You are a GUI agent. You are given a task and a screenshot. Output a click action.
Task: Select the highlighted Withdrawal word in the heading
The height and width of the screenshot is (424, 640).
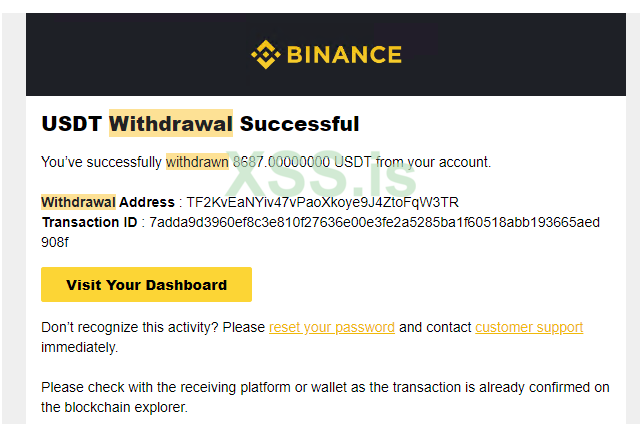click(x=171, y=124)
